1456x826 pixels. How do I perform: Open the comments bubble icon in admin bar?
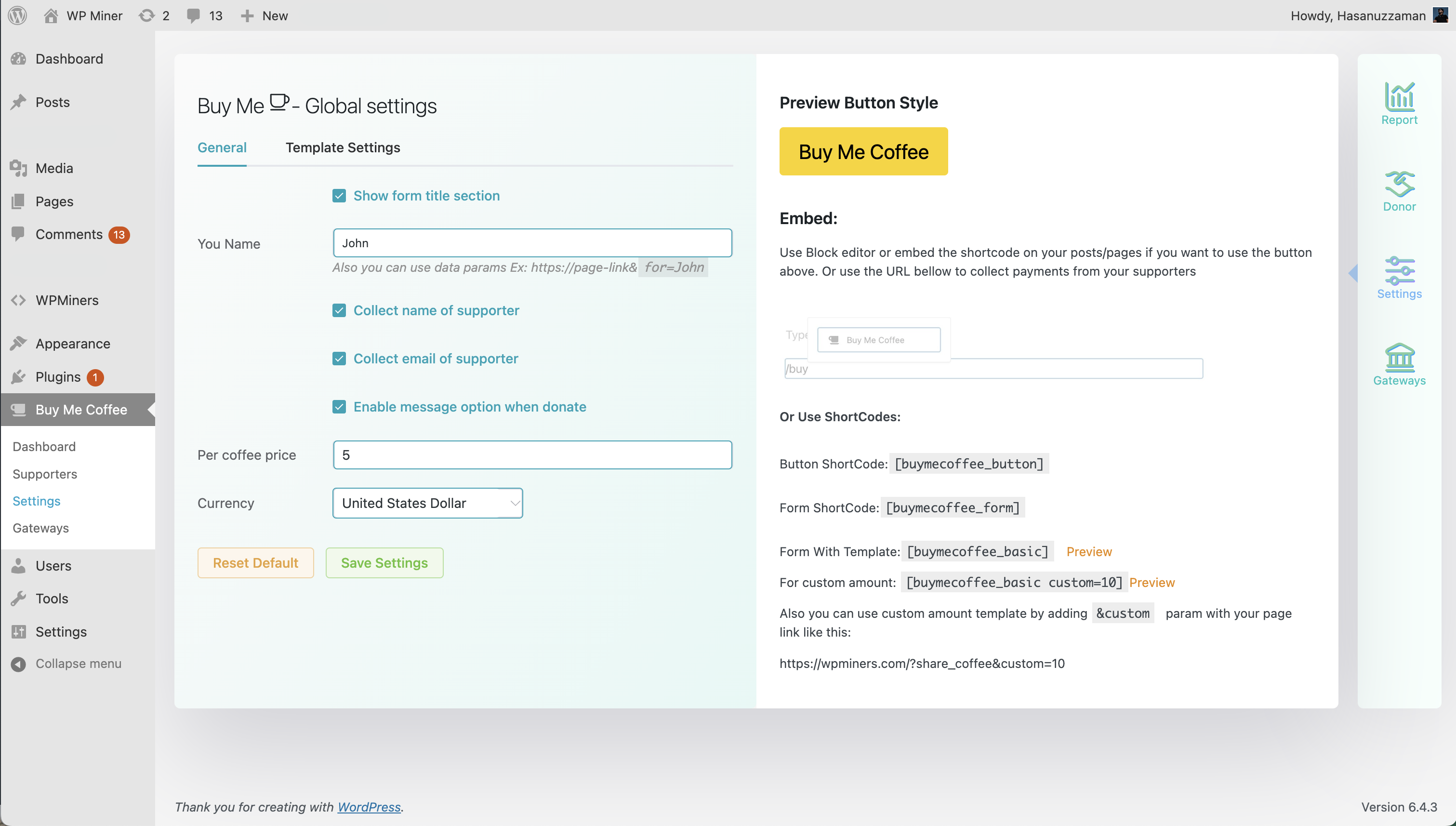tap(193, 15)
